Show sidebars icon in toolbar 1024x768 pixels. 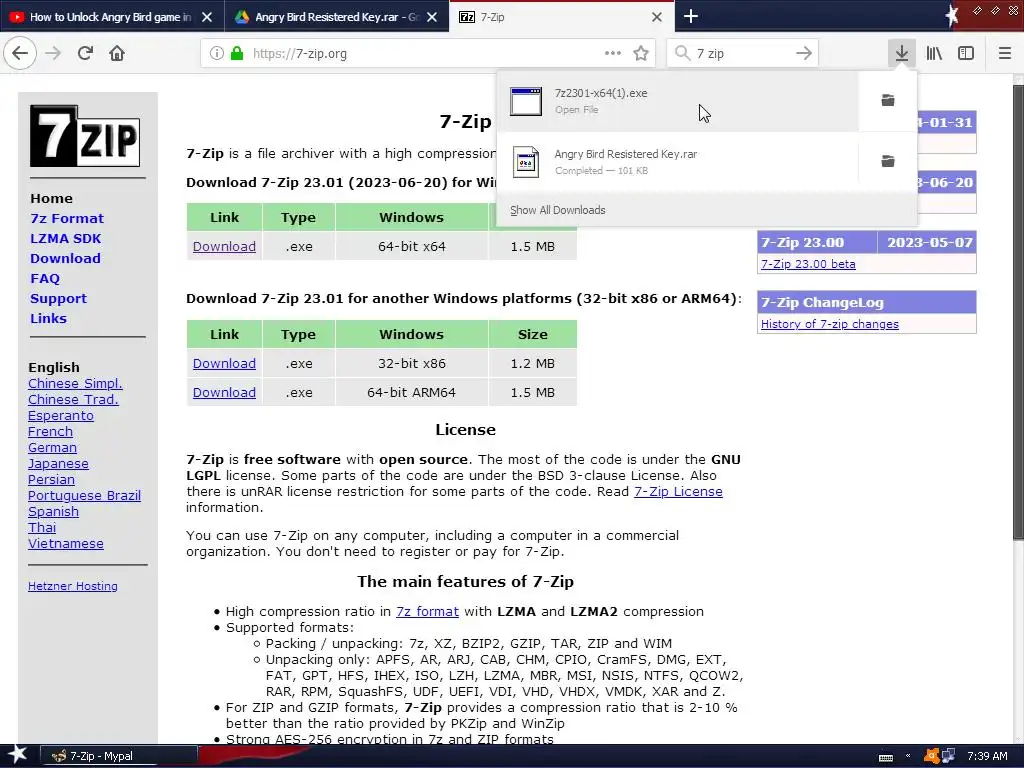coord(966,53)
